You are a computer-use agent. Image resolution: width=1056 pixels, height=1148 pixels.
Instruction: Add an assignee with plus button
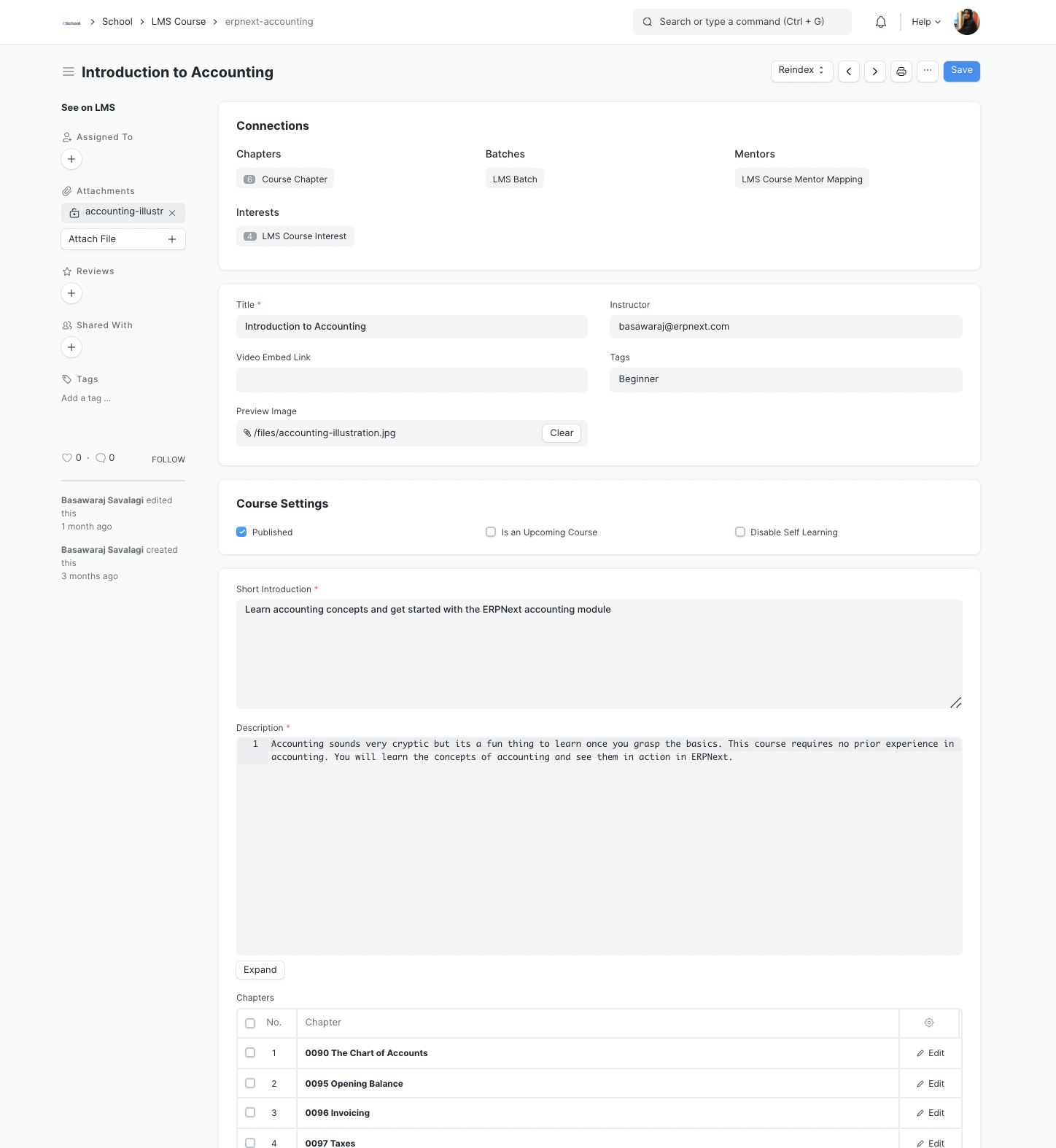click(x=71, y=159)
